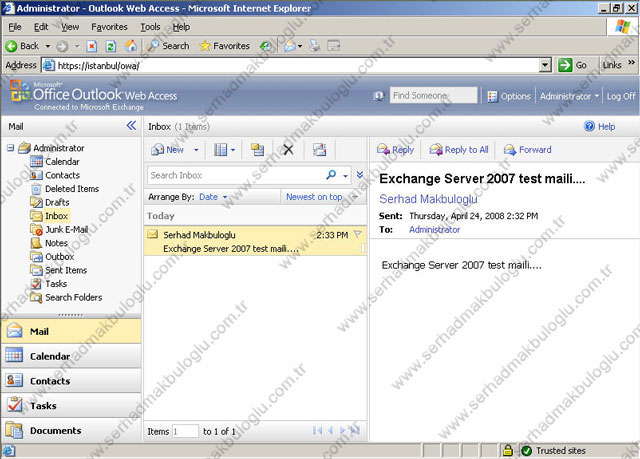The image size is (640, 459).
Task: Open the browser Help menu
Action: (x=181, y=27)
